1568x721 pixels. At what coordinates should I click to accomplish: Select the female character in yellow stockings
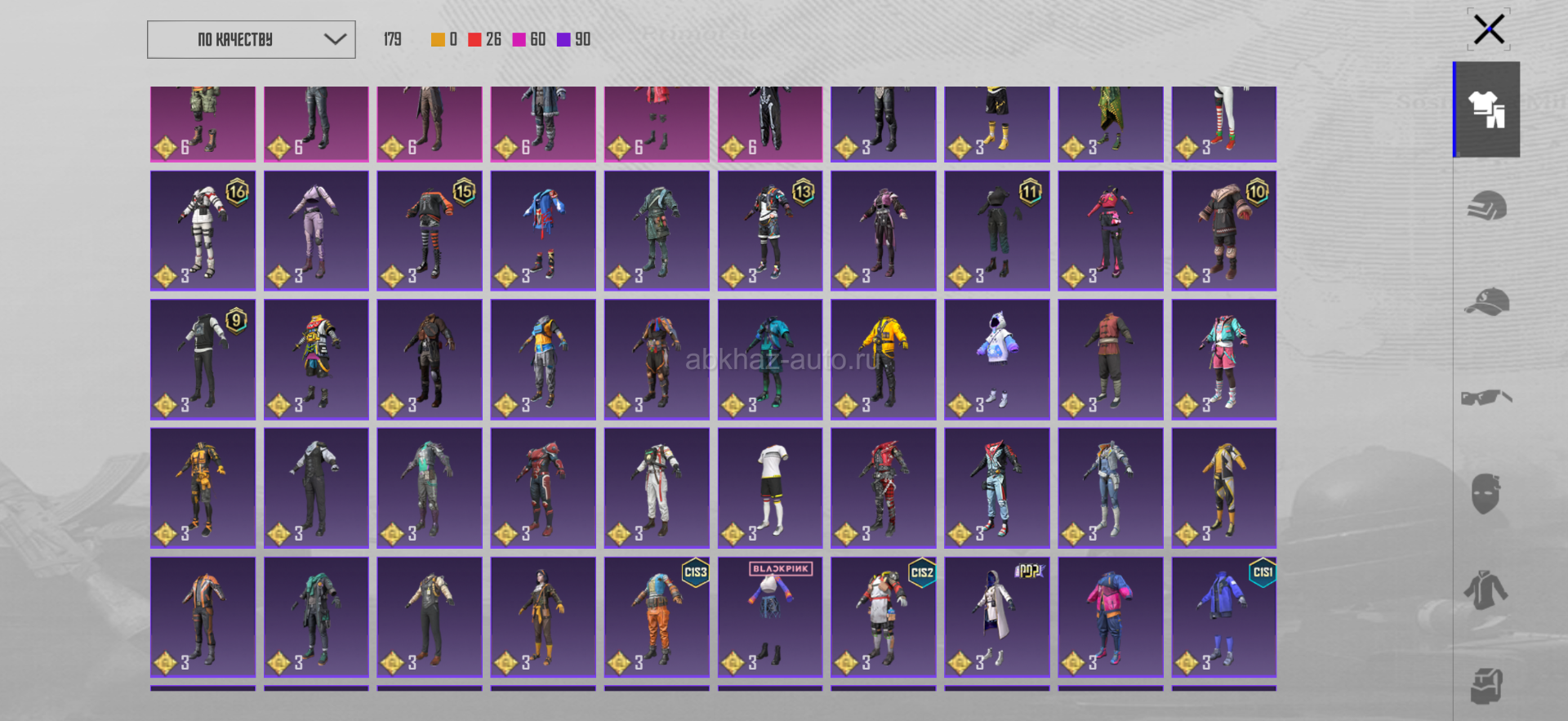point(543,617)
